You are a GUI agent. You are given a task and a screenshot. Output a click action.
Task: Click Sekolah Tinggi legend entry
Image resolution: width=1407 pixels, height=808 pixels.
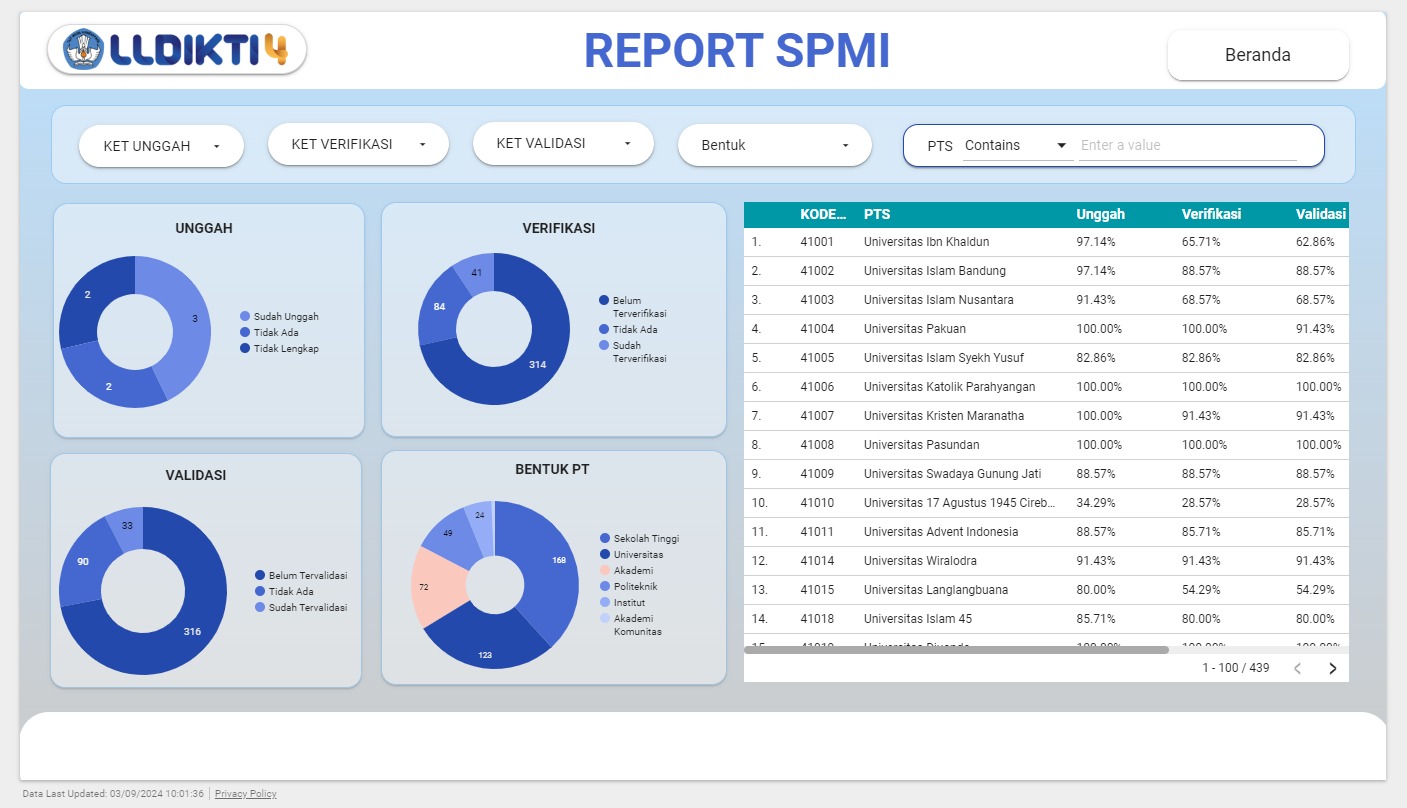(x=639, y=538)
